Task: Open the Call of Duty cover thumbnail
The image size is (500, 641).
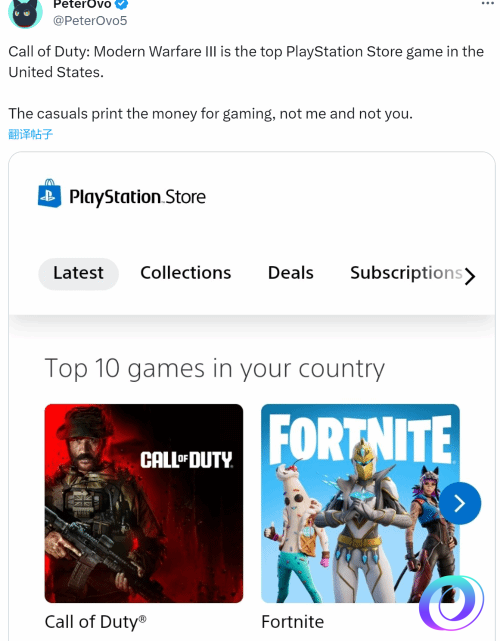Action: click(144, 503)
